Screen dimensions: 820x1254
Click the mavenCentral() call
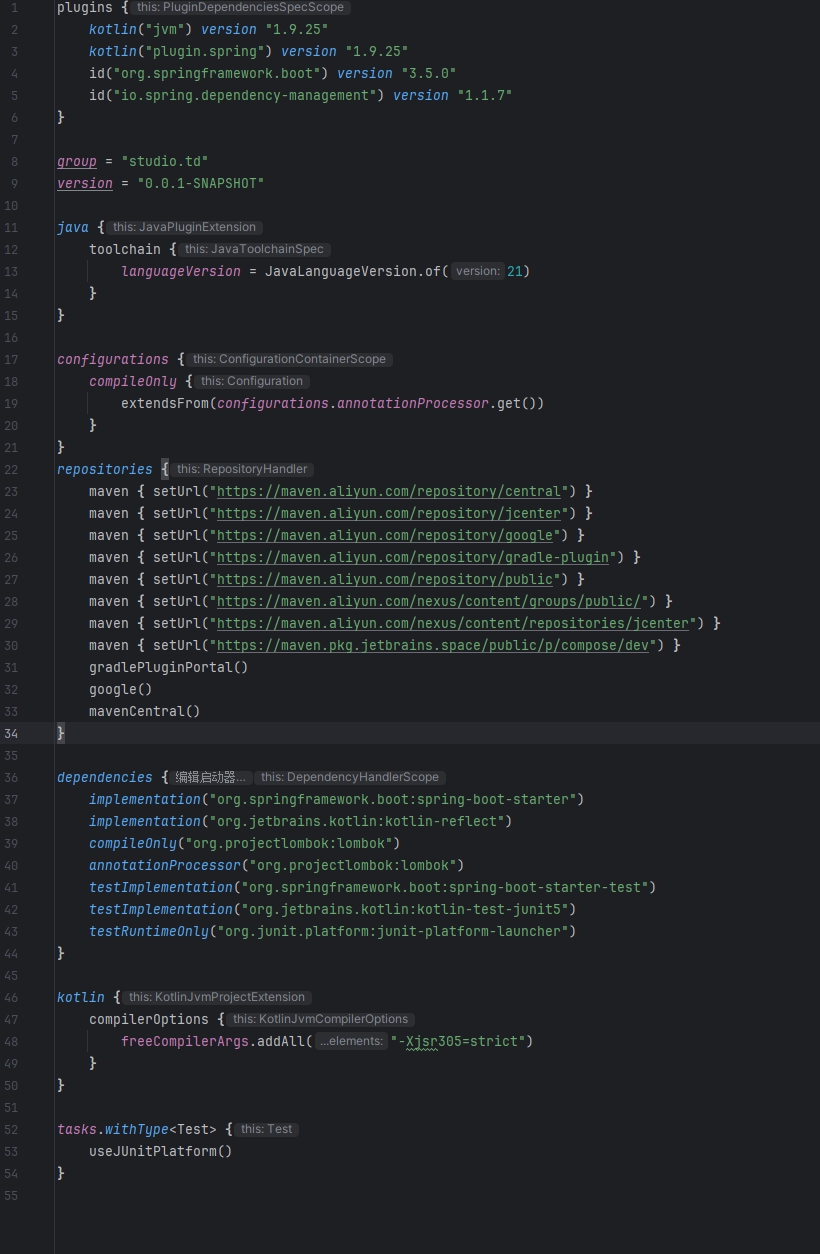coord(145,711)
